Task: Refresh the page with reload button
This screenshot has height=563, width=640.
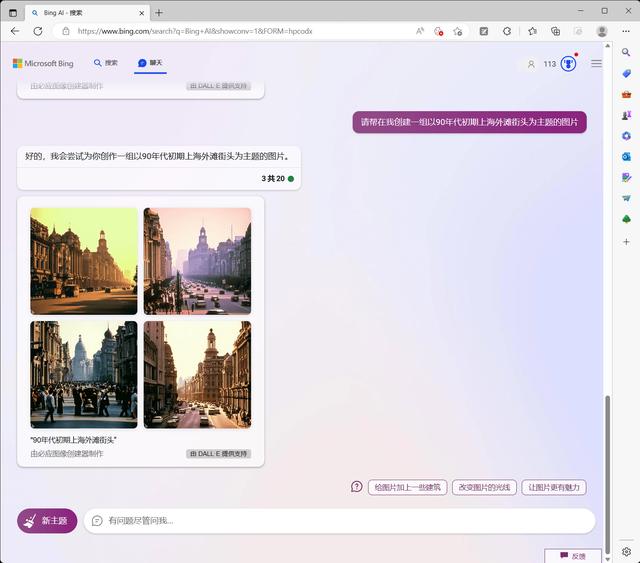Action: pos(38,31)
